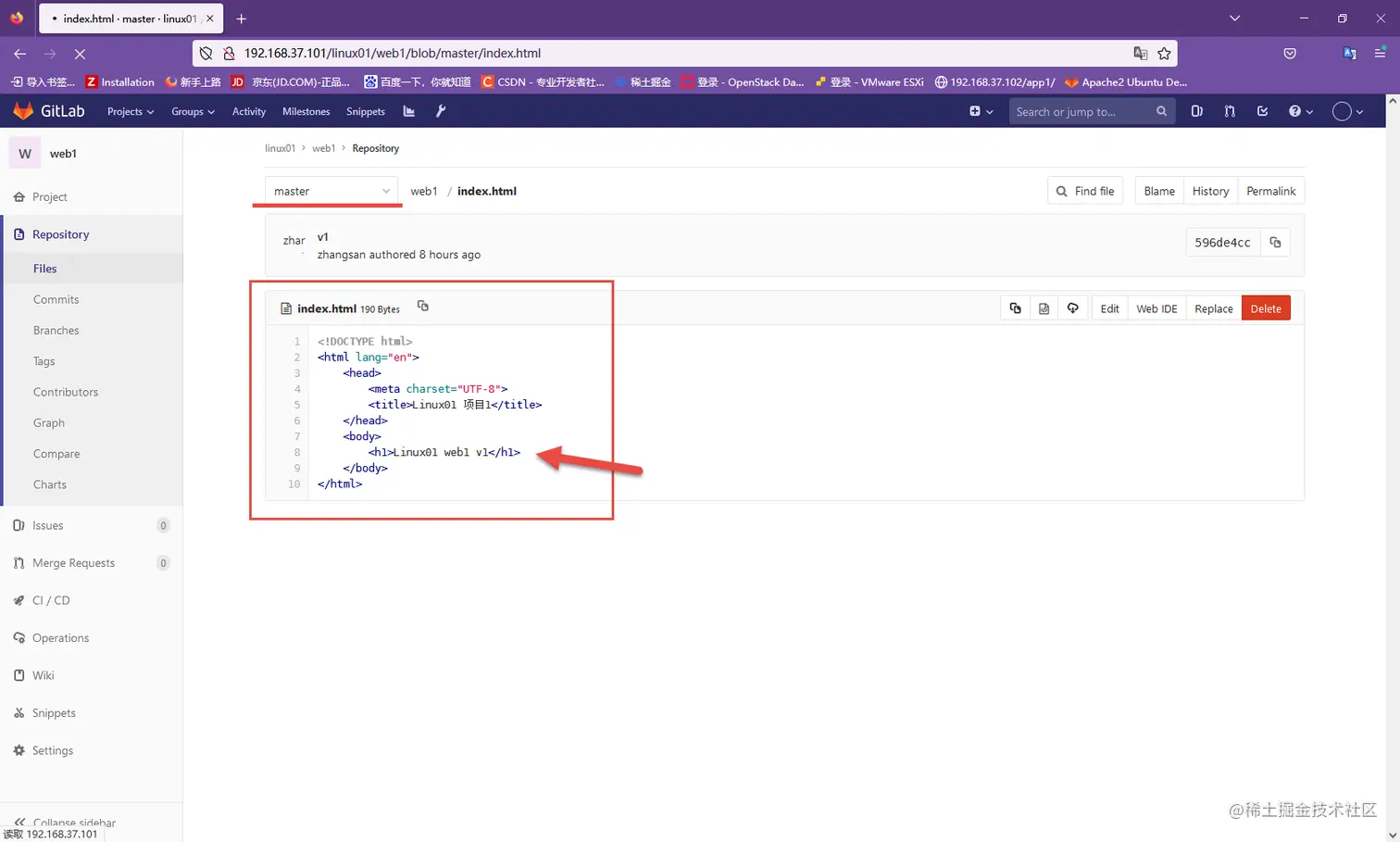The height and width of the screenshot is (842, 1400).
Task: Open the user avatar dropdown menu
Action: pos(1347,111)
